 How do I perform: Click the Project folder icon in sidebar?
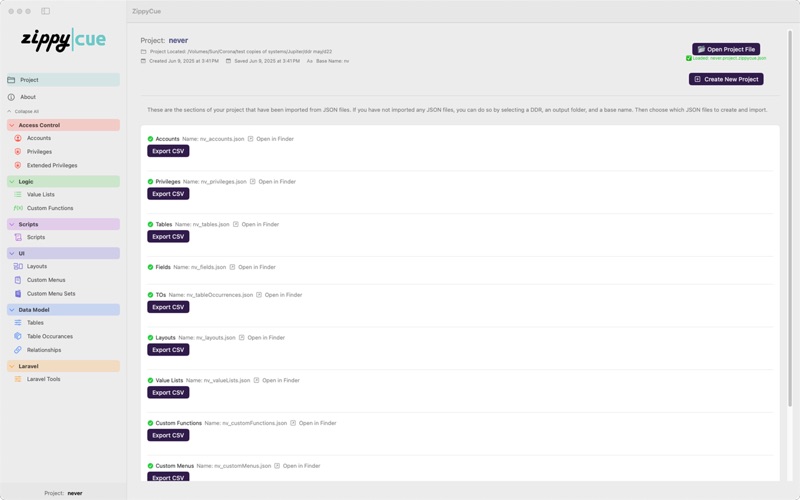11,80
